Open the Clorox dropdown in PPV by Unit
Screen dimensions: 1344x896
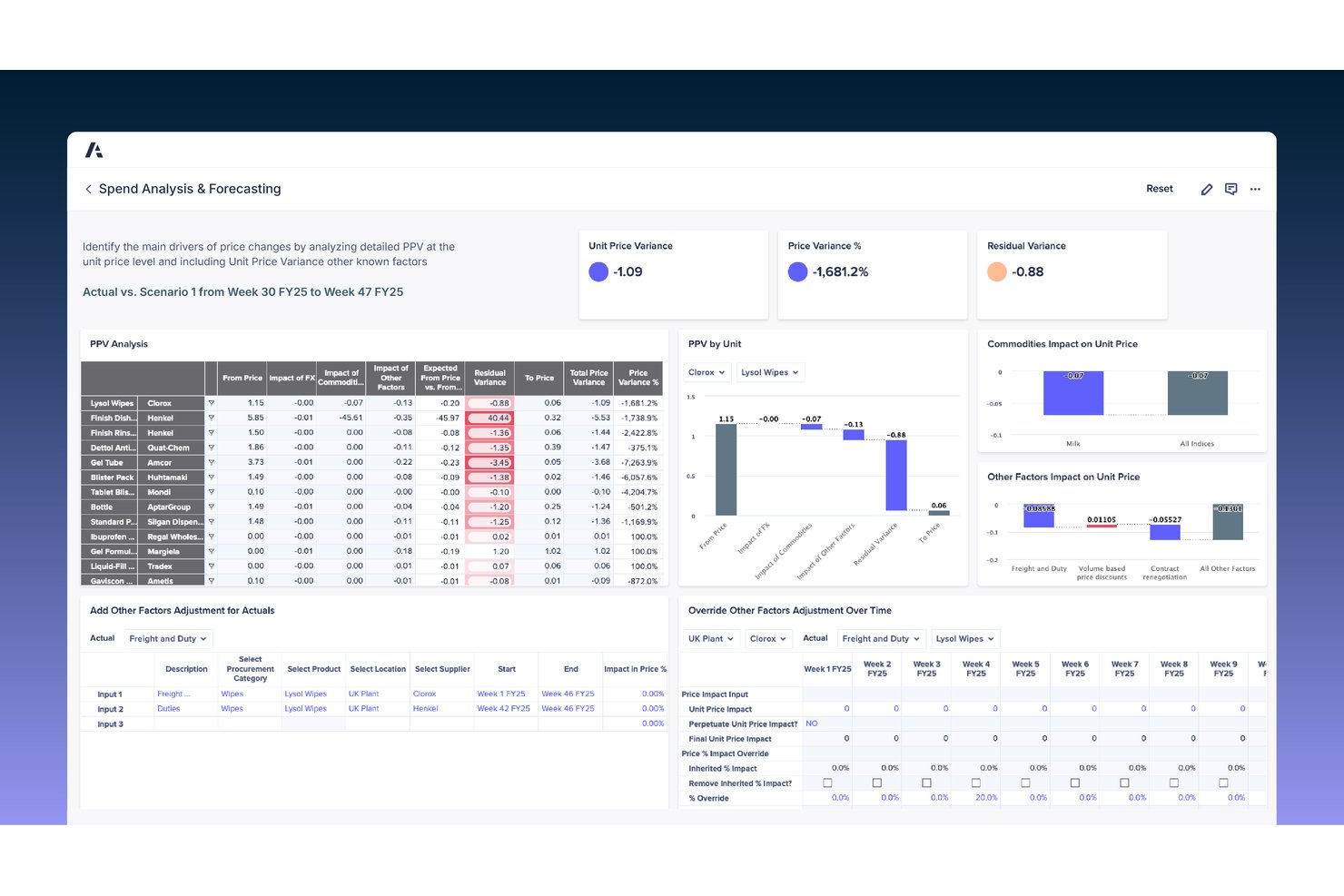click(x=707, y=372)
